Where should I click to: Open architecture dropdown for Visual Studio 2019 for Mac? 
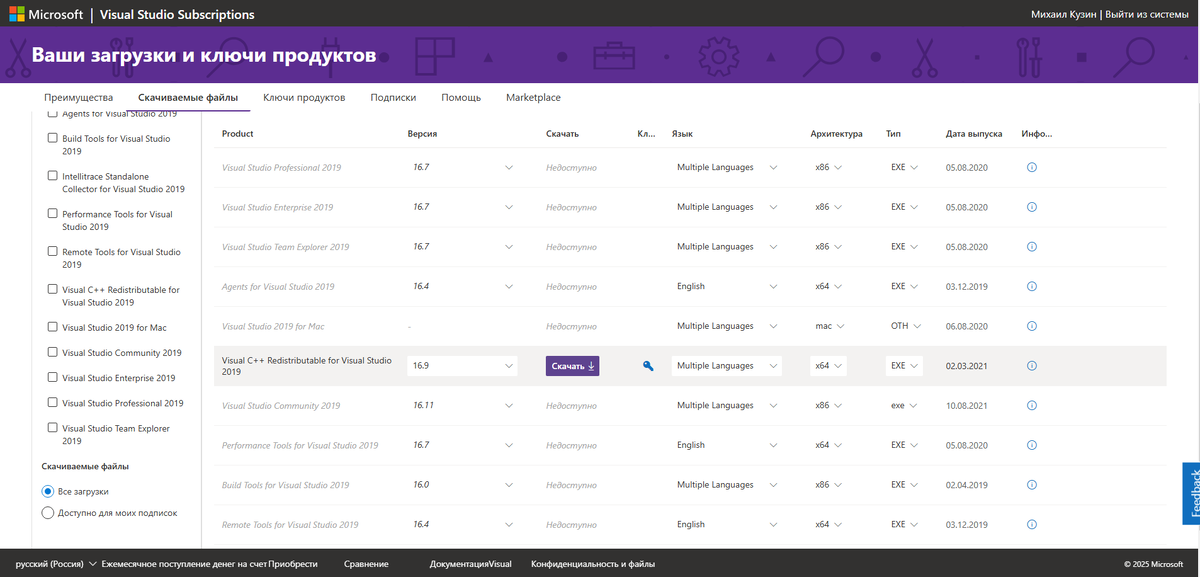(829, 326)
